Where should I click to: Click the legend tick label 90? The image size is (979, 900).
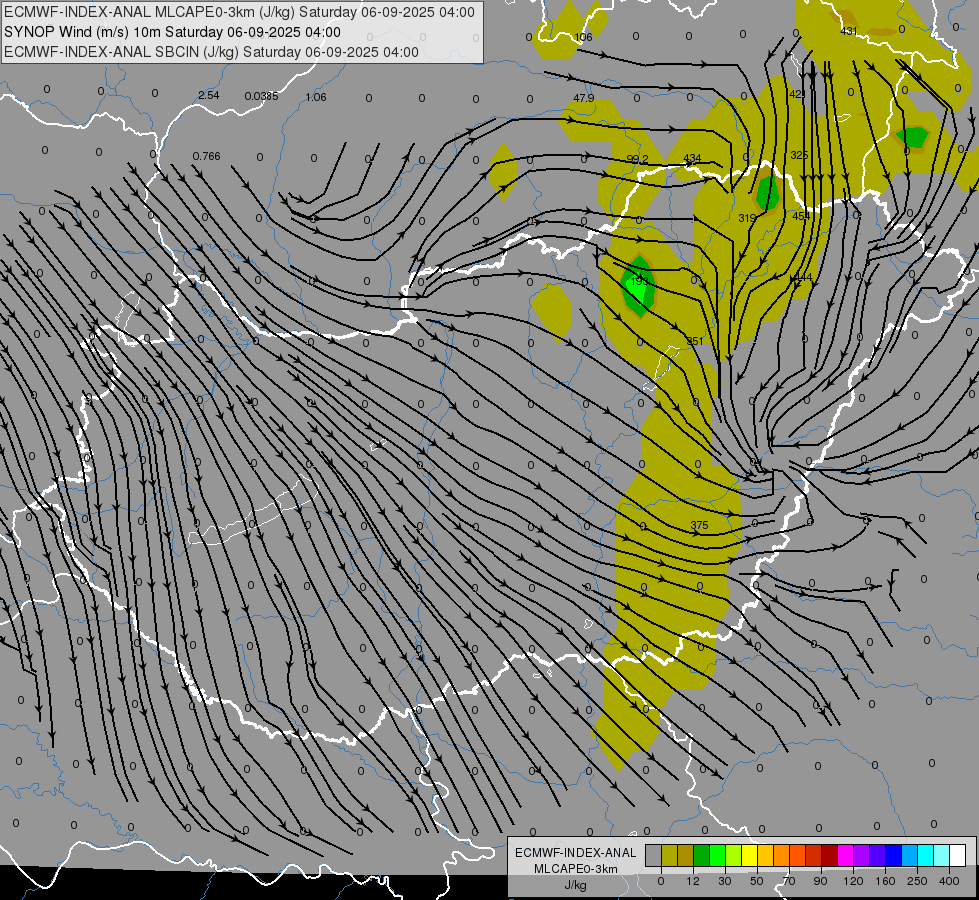(820, 881)
